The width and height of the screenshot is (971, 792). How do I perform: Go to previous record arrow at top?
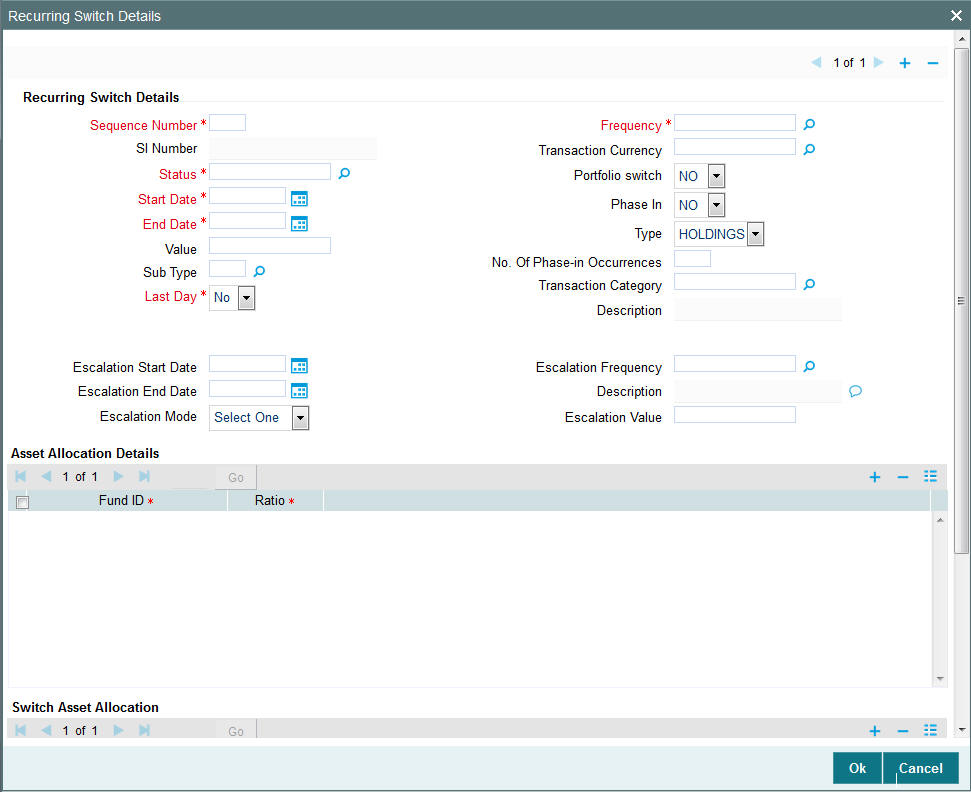(816, 63)
